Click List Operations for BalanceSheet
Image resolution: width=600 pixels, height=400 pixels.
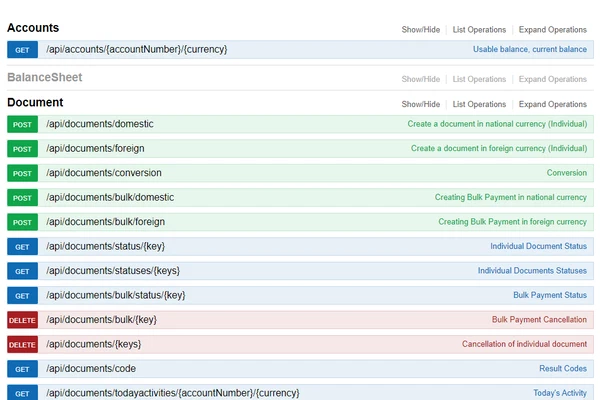click(x=479, y=79)
